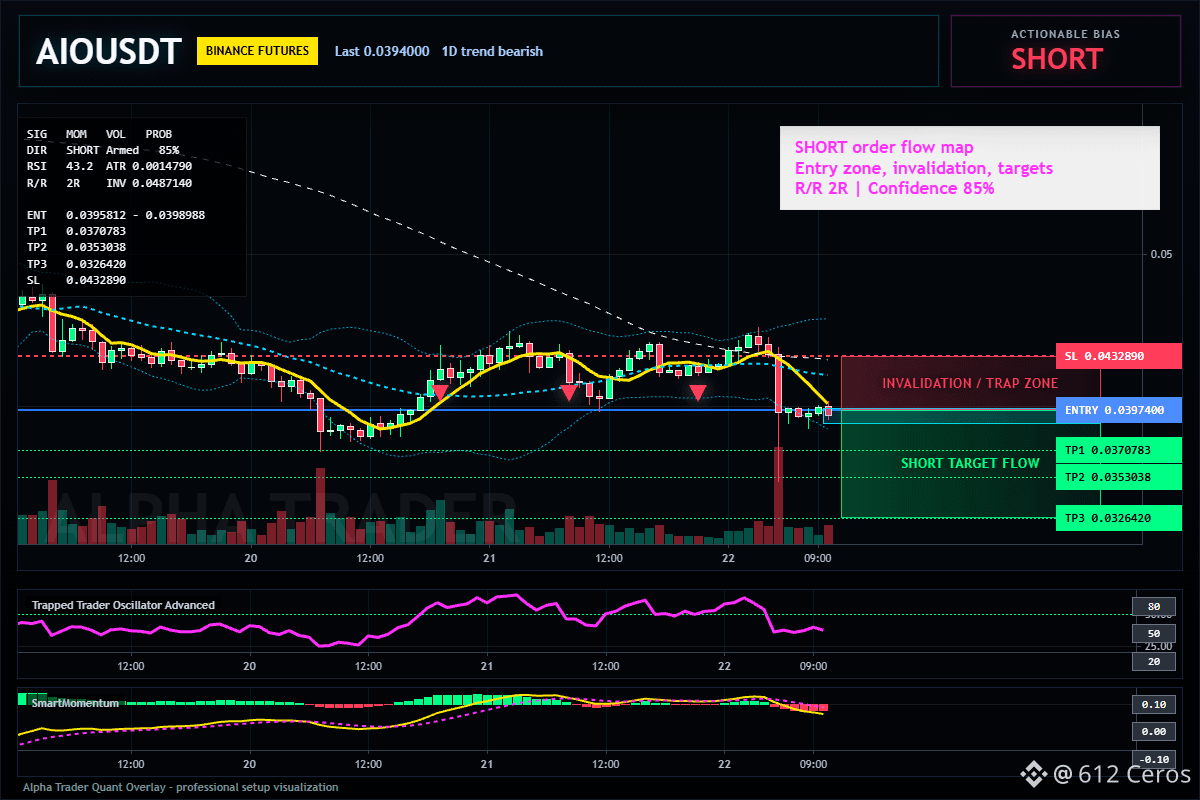Select the DIR SHORT Armed 85% row
Viewport: 1200px width, 800px height.
(103, 149)
